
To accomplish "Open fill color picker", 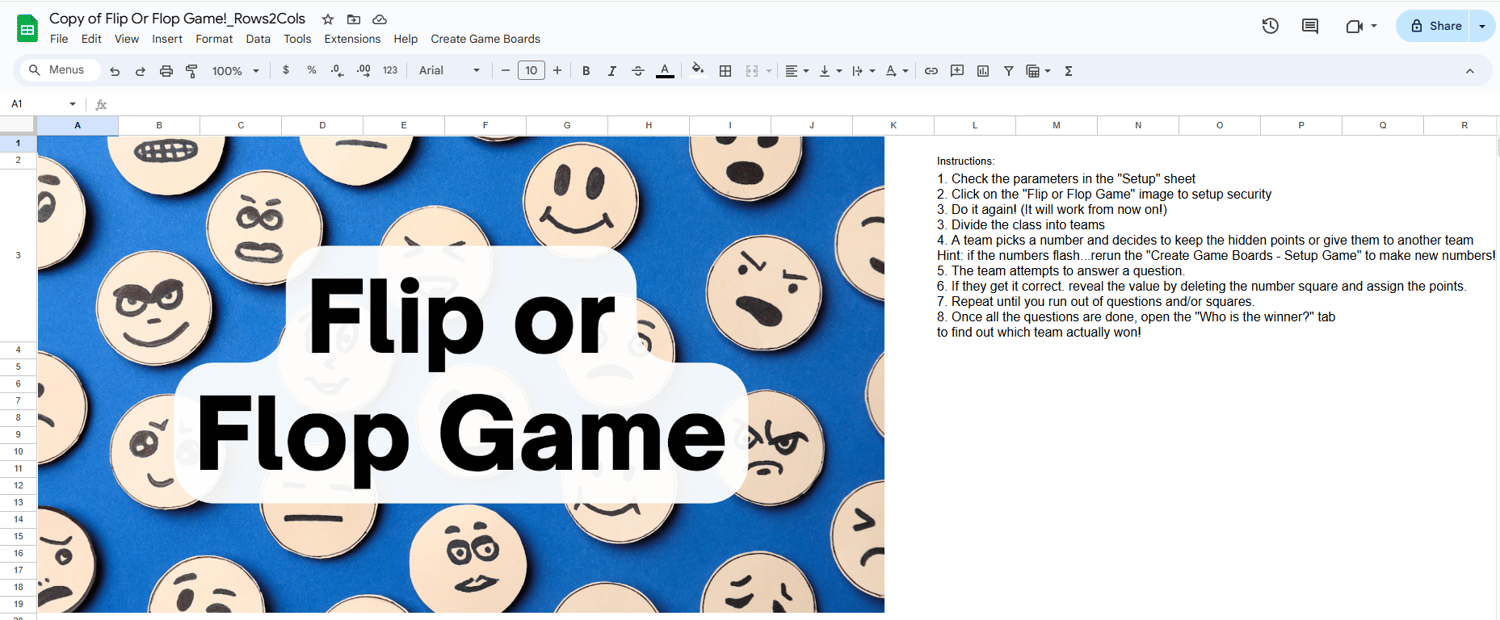I will pyautogui.click(x=698, y=70).
